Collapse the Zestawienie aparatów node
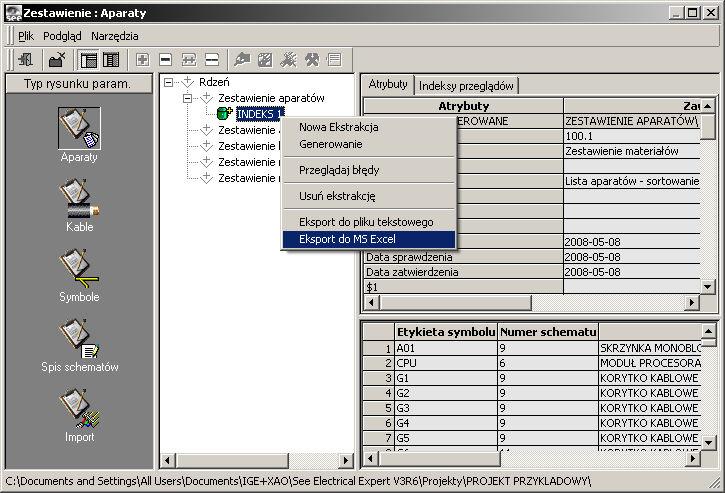 coord(187,98)
